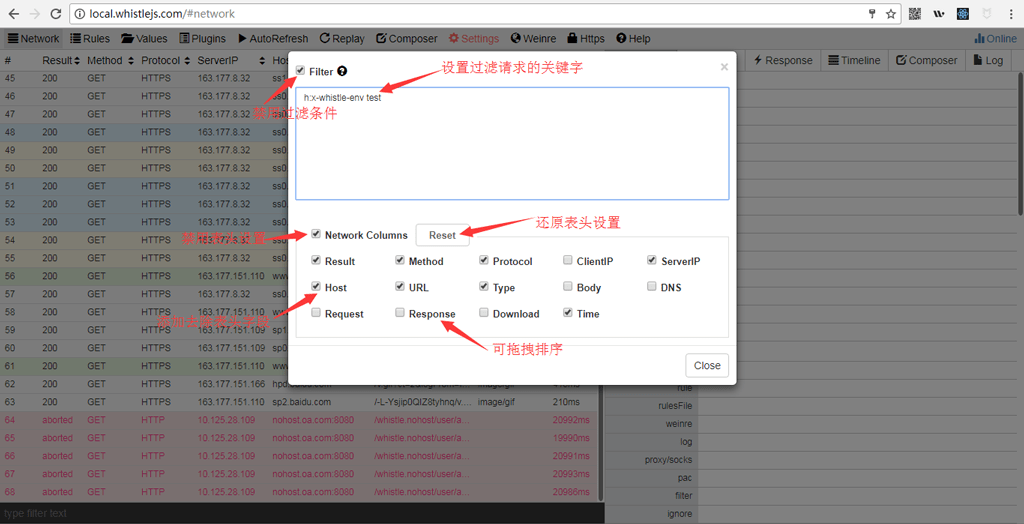1024x524 pixels.
Task: Open the Rules tab
Action: (x=90, y=39)
